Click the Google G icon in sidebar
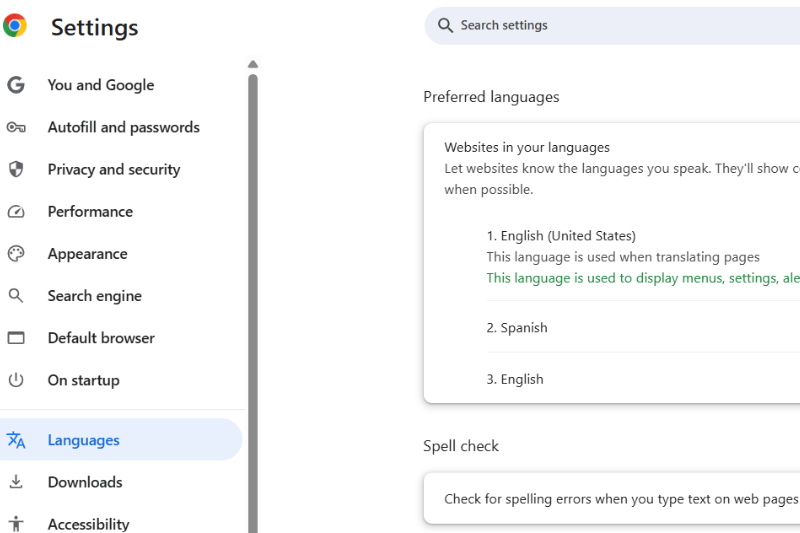Screen dimensions: 800x533 point(16,85)
